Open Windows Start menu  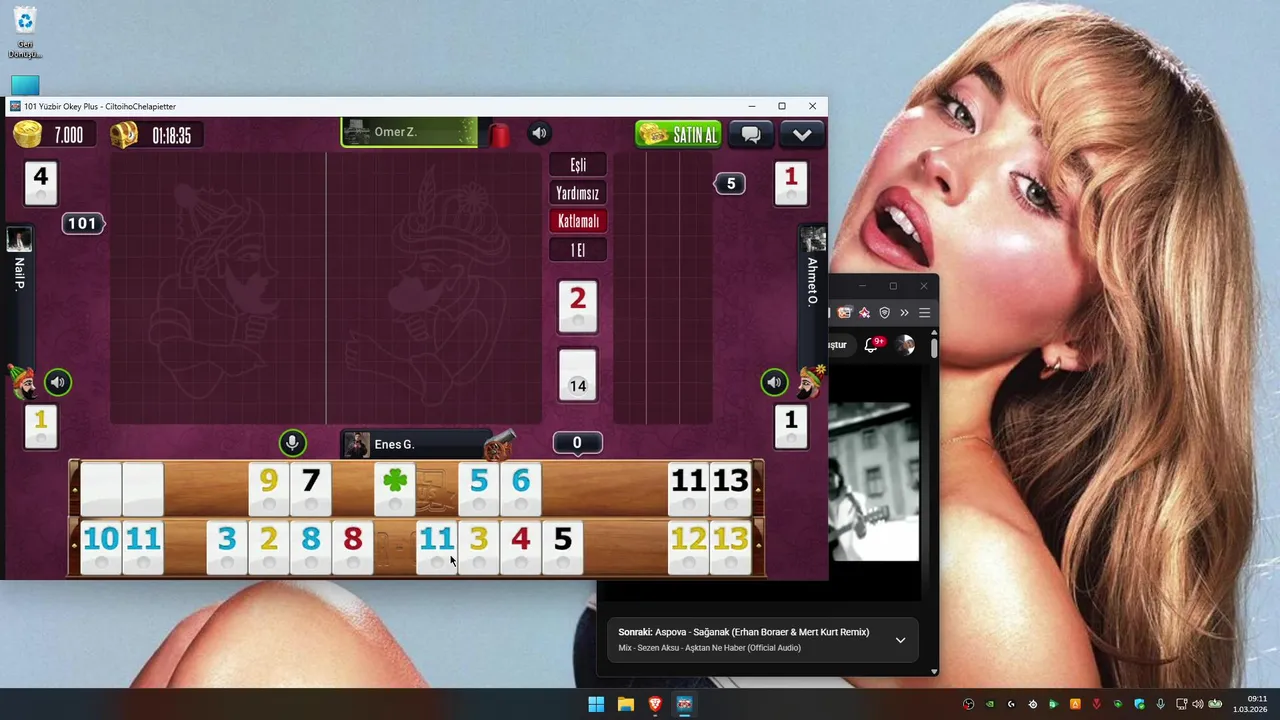click(596, 704)
